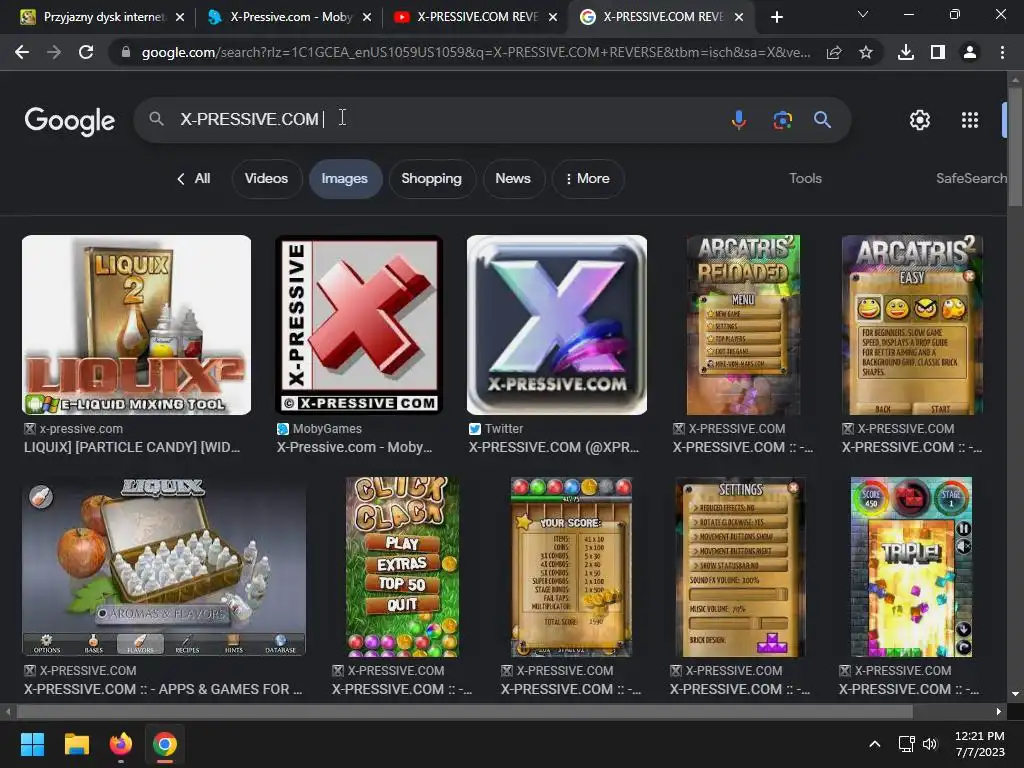
Task: Launch Firefox from the taskbar
Action: pos(121,744)
